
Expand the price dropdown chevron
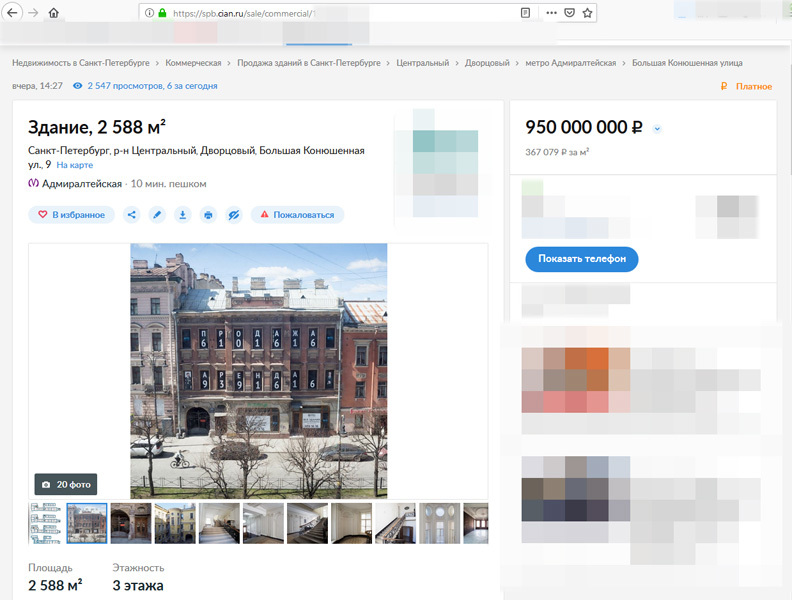tap(657, 129)
